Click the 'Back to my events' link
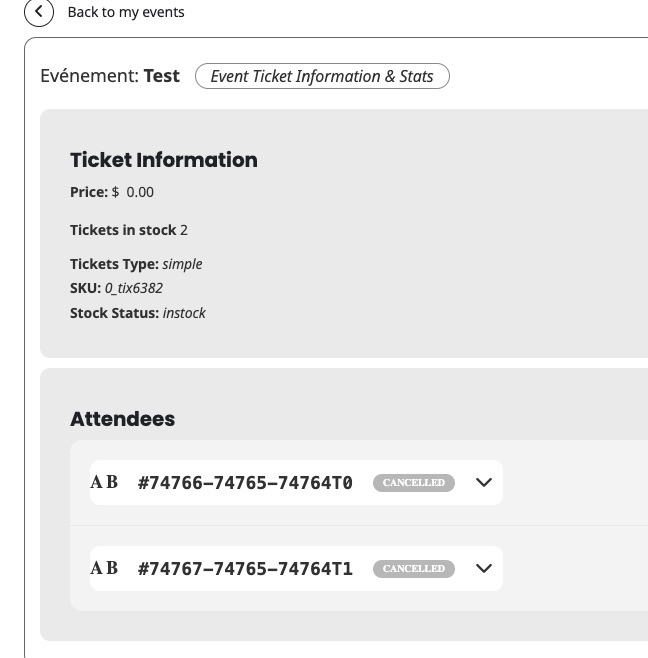Screen dimensions: 648x658 coord(126,12)
